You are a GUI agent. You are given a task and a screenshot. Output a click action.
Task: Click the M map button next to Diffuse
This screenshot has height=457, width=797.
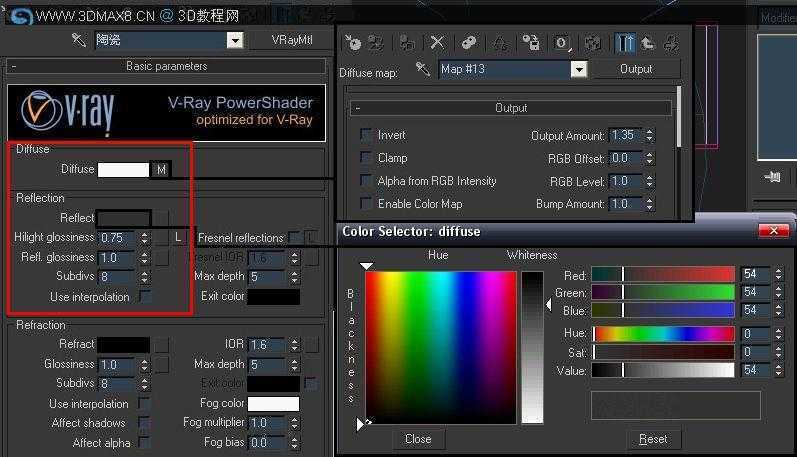[162, 169]
